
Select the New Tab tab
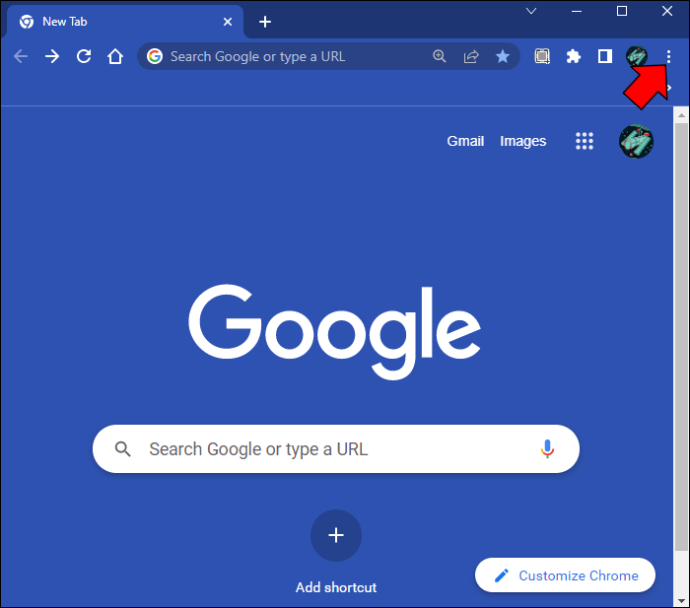coord(125,22)
